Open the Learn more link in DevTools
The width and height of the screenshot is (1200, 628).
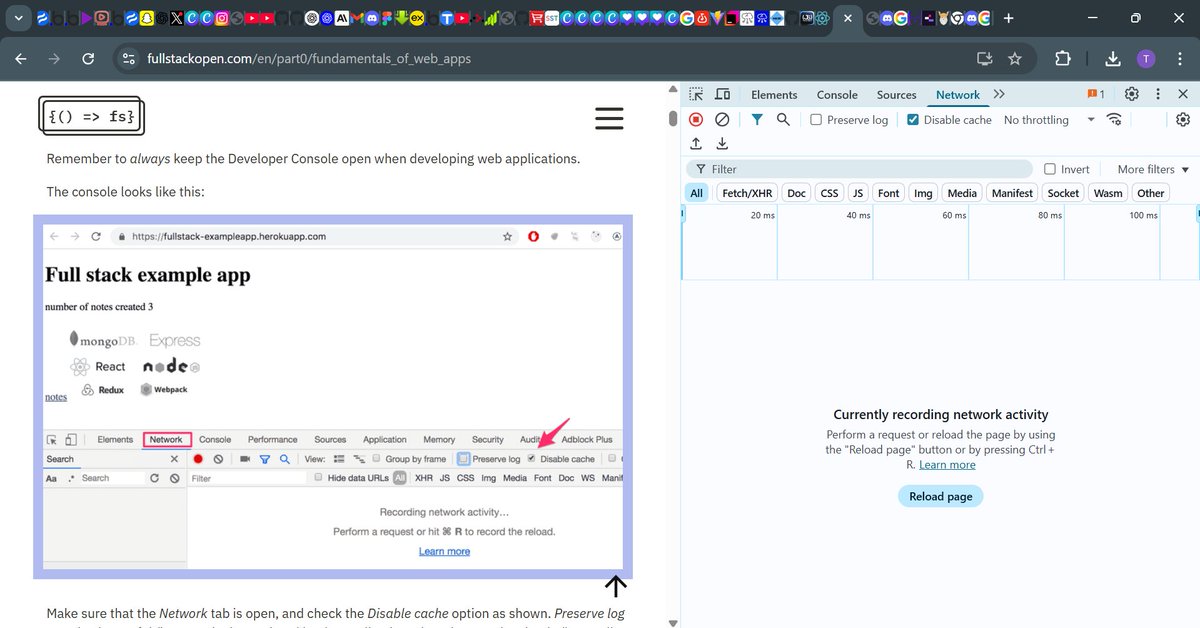[947, 464]
